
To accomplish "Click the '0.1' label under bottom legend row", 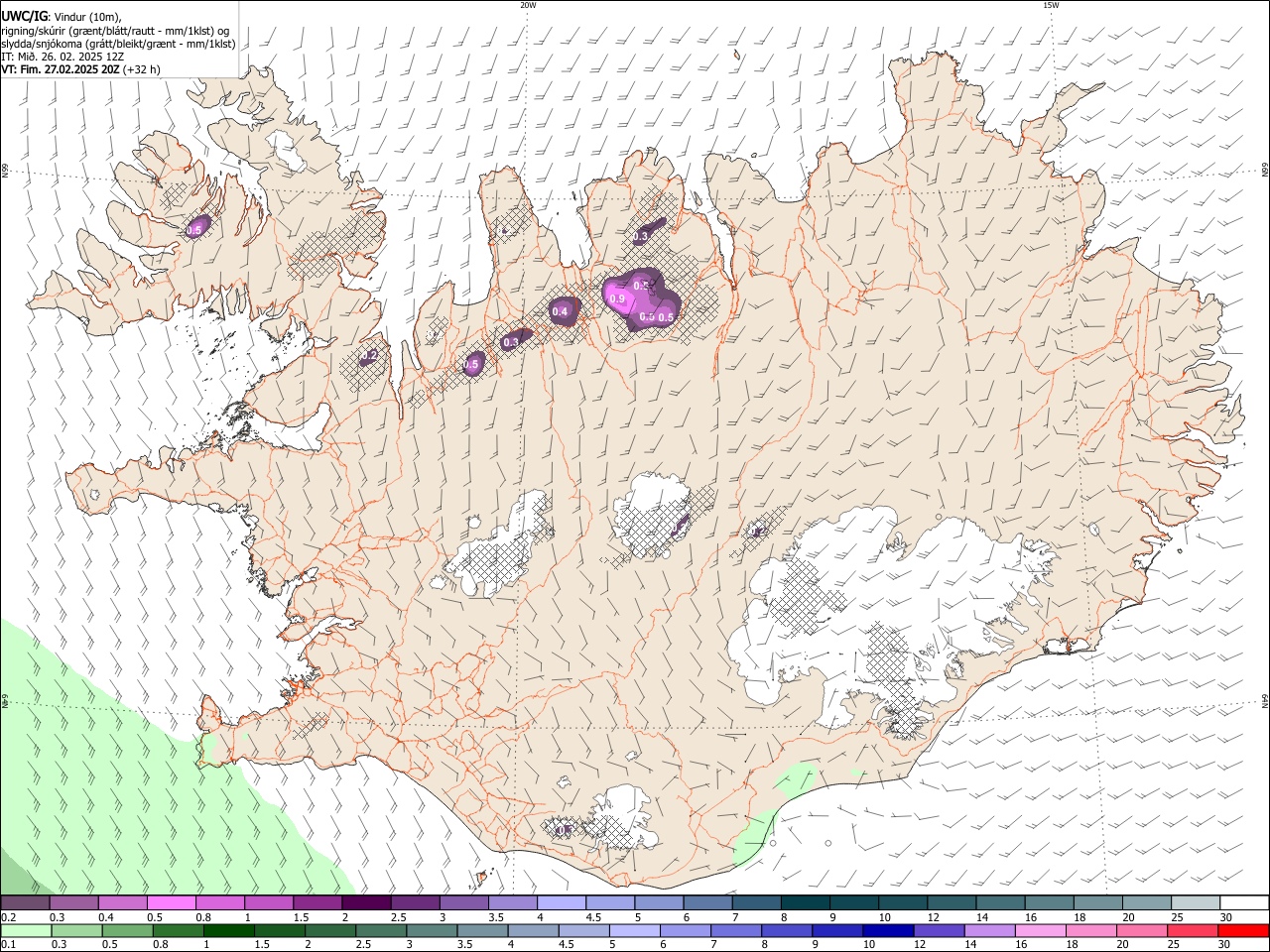I will click(8, 945).
